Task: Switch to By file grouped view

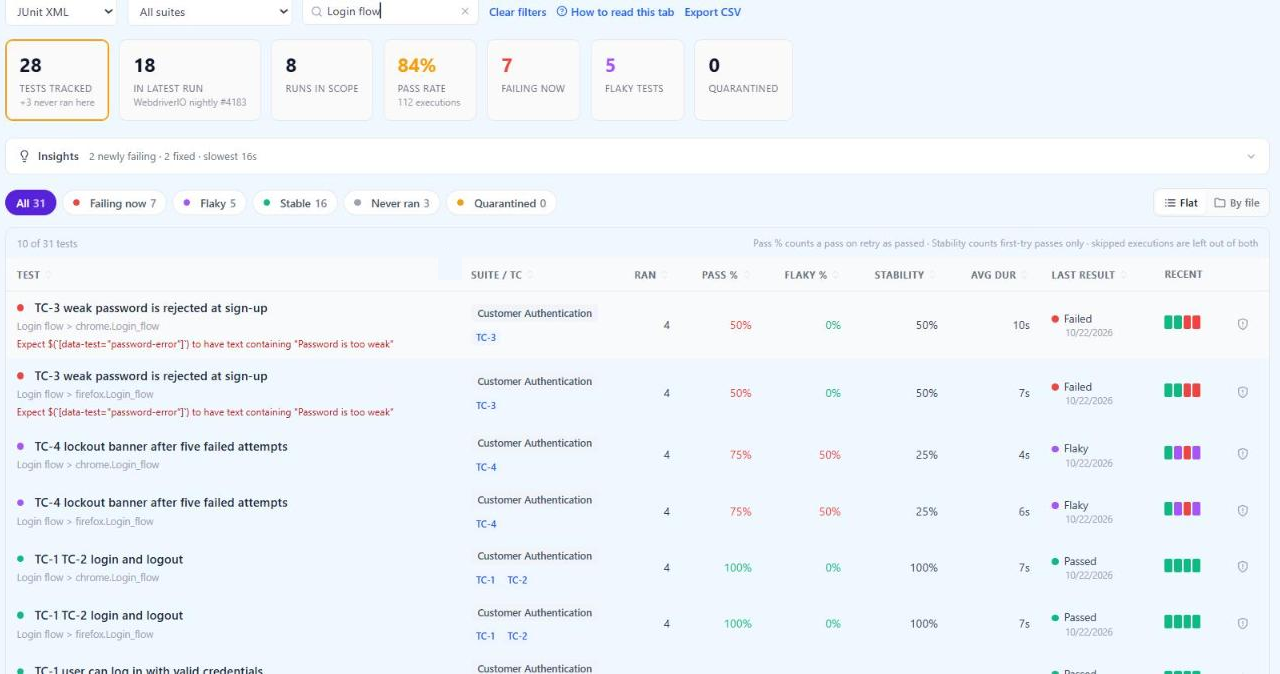Action: click(1237, 203)
